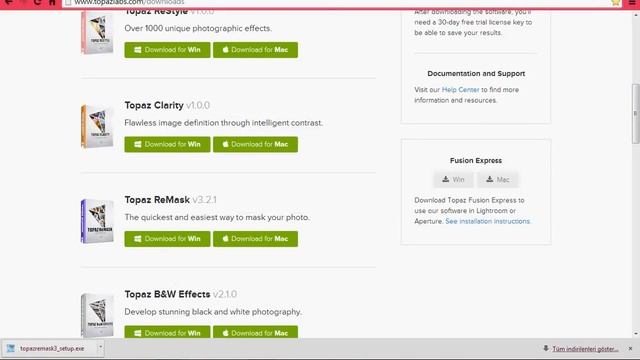The image size is (640, 360).
Task: Close the downloads bar
Action: 630,349
